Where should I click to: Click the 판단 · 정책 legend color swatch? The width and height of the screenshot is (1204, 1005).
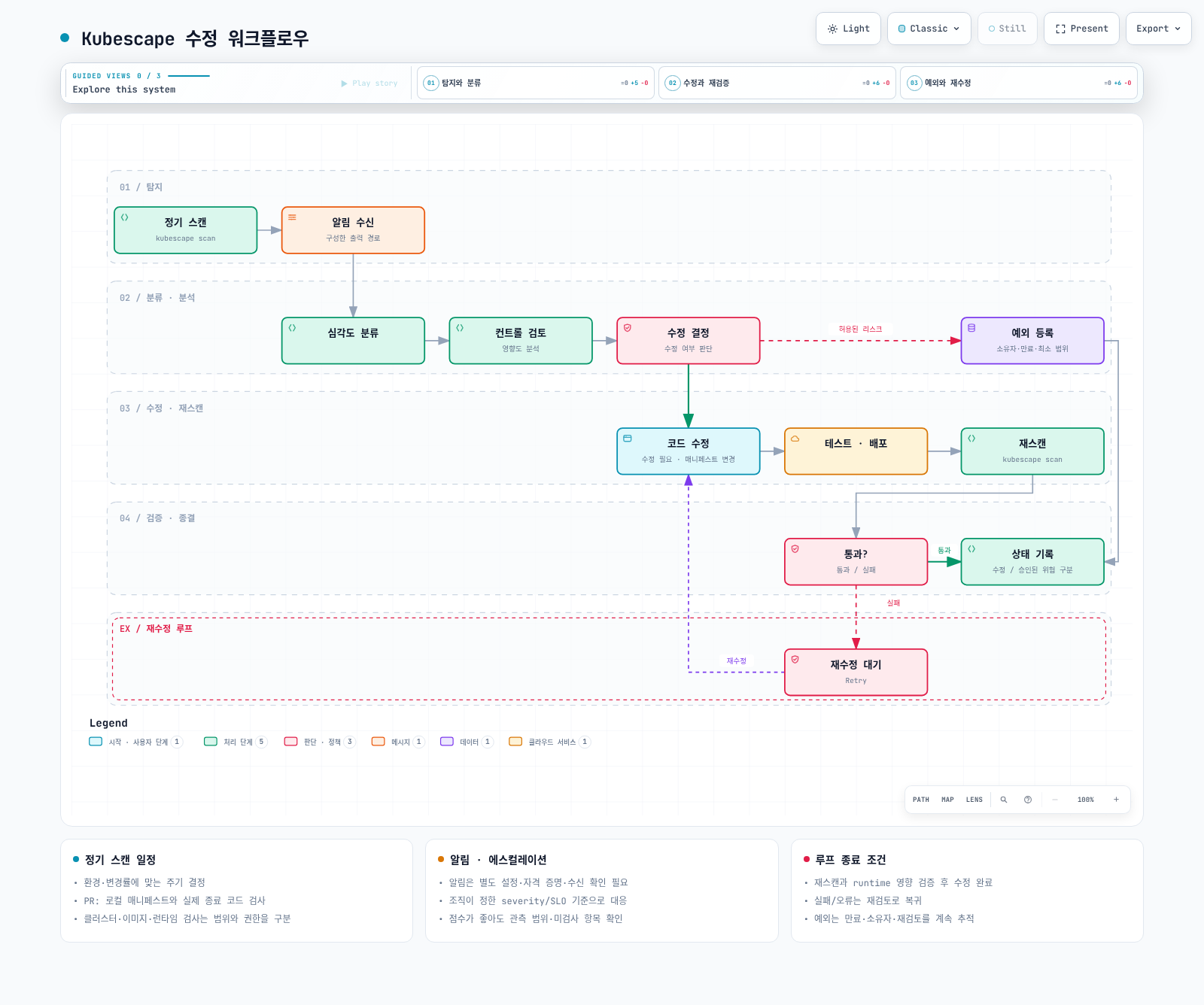point(291,742)
